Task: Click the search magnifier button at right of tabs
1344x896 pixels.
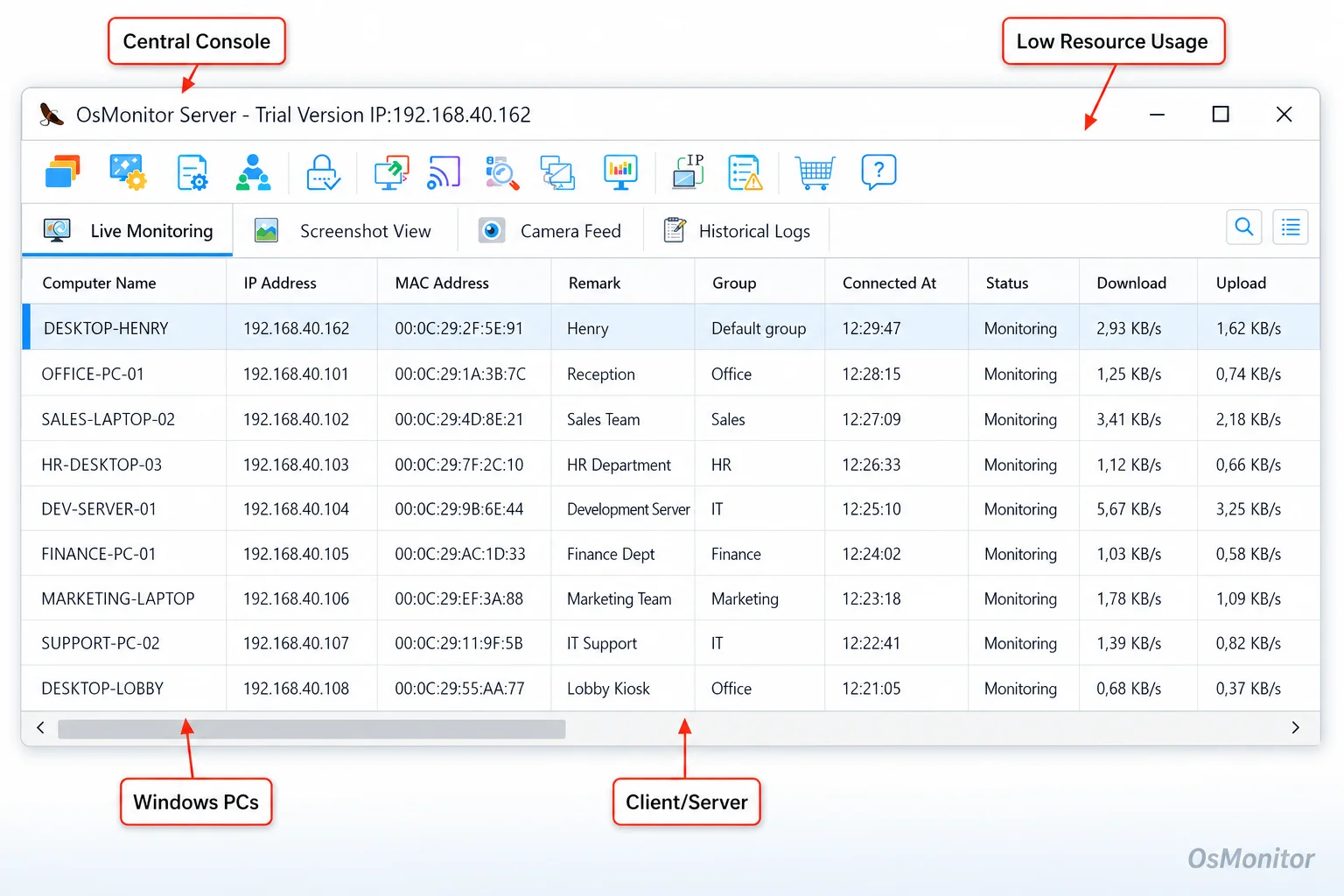Action: click(x=1243, y=227)
